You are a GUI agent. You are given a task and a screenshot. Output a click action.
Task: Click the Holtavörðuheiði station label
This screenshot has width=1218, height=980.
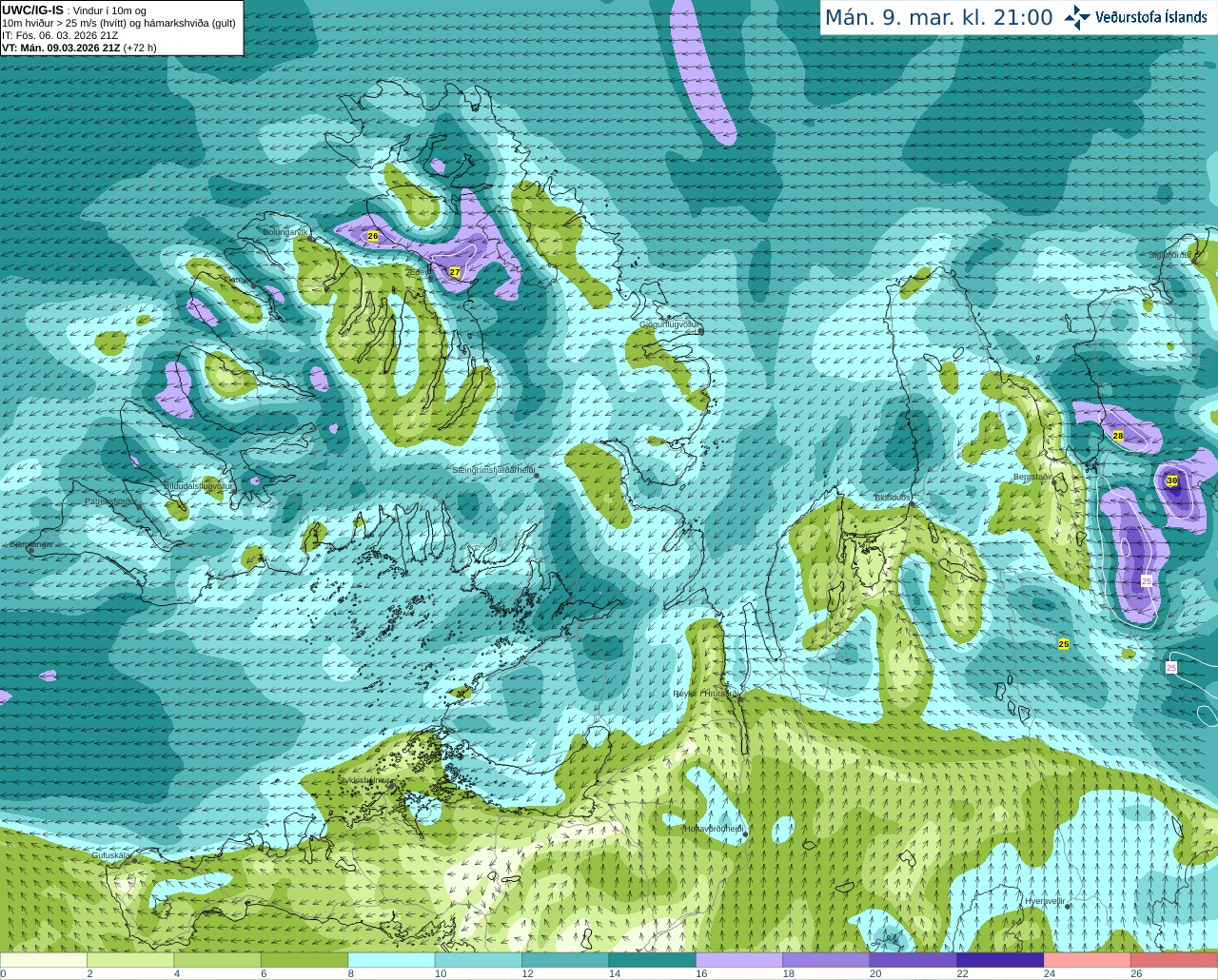(x=714, y=829)
